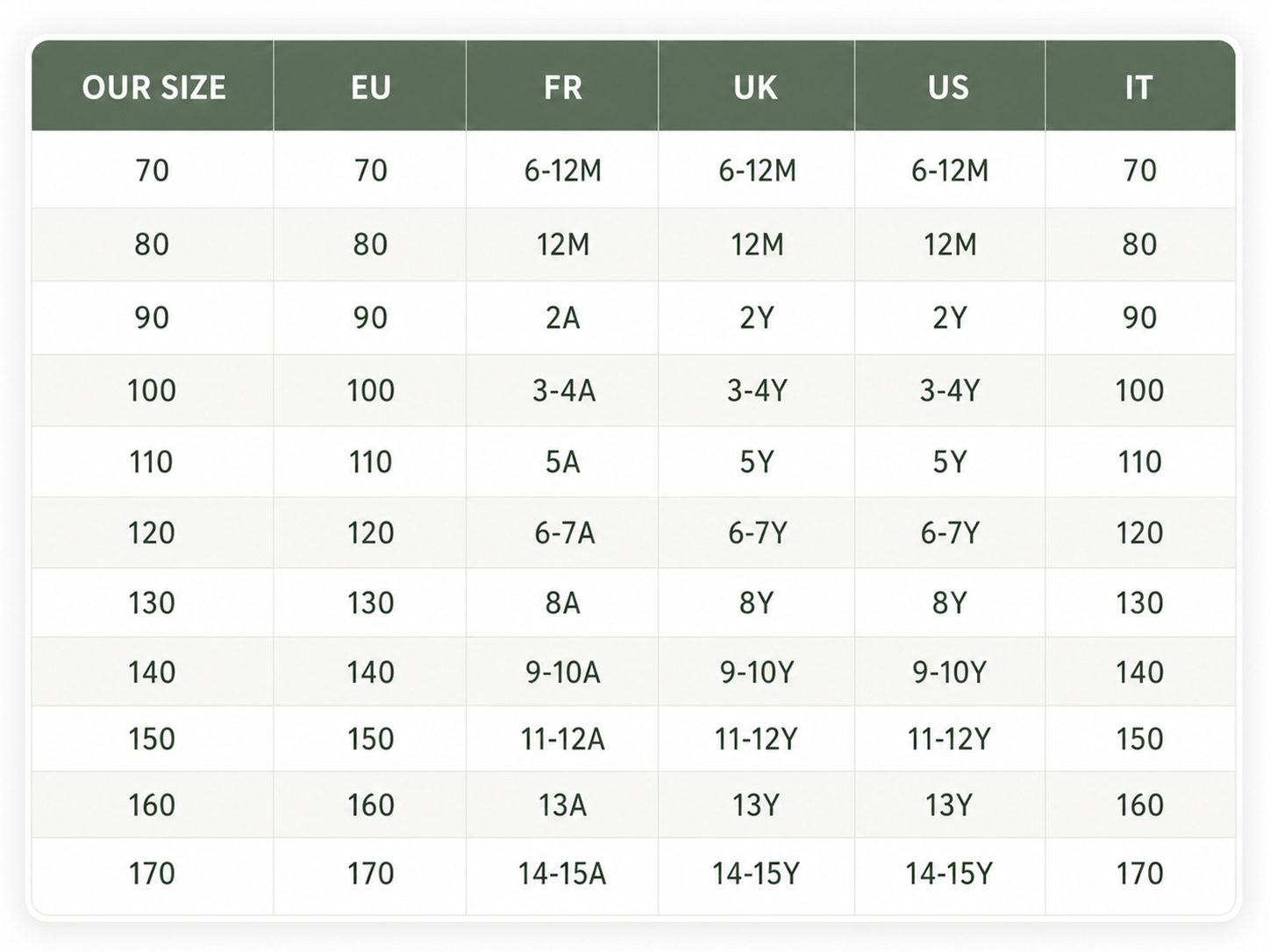The image size is (1270, 952).
Task: Select the 13Y cell under US
Action: 949,805
